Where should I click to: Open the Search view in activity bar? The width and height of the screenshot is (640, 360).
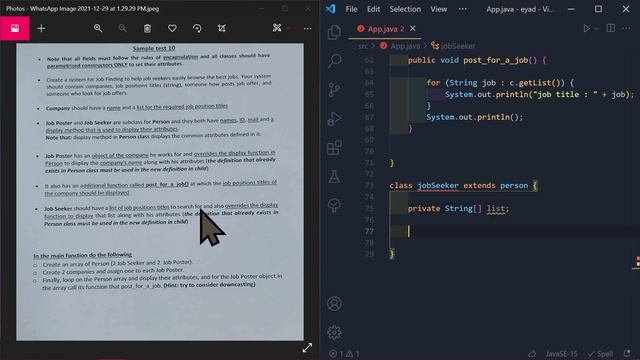point(334,61)
